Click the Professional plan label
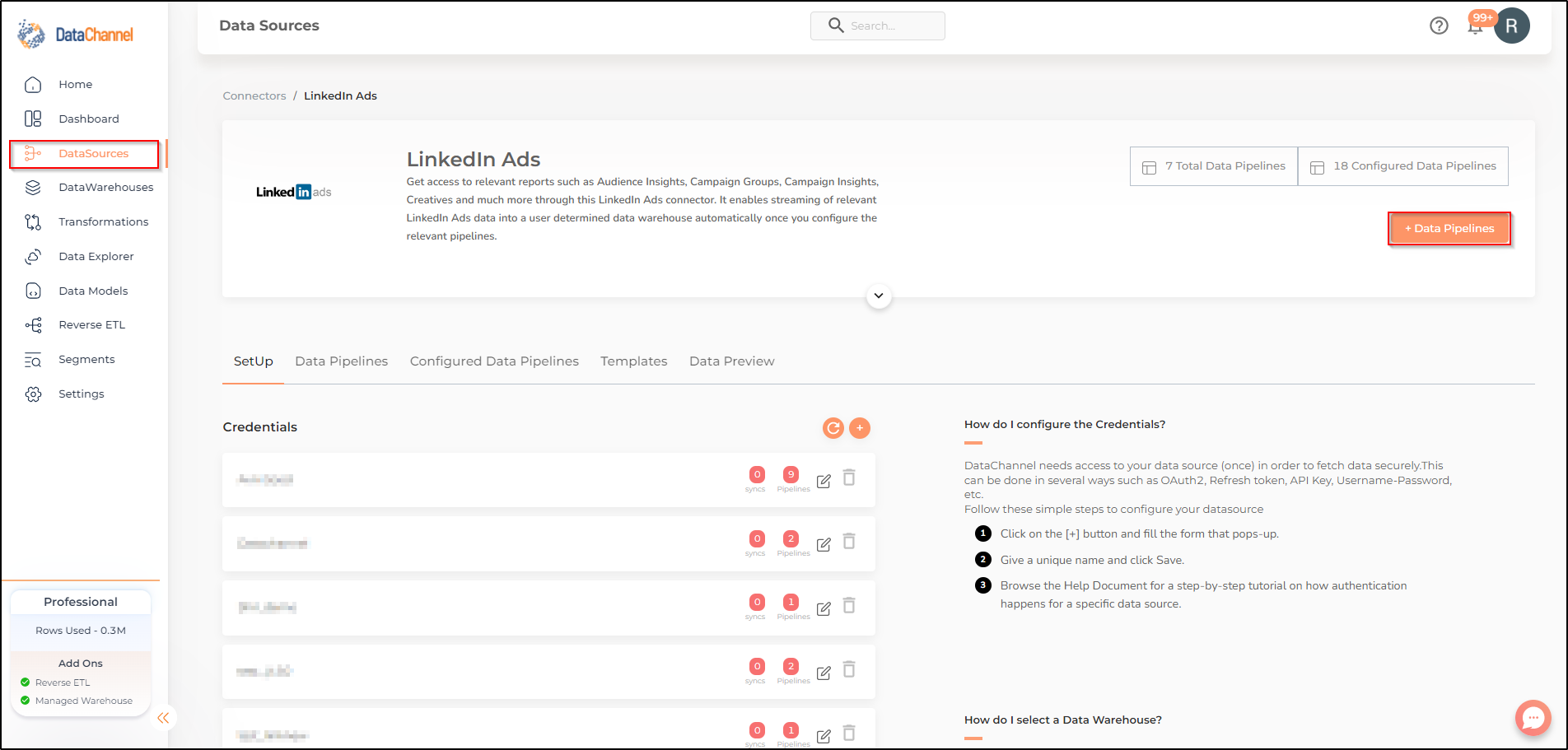 pyautogui.click(x=81, y=602)
